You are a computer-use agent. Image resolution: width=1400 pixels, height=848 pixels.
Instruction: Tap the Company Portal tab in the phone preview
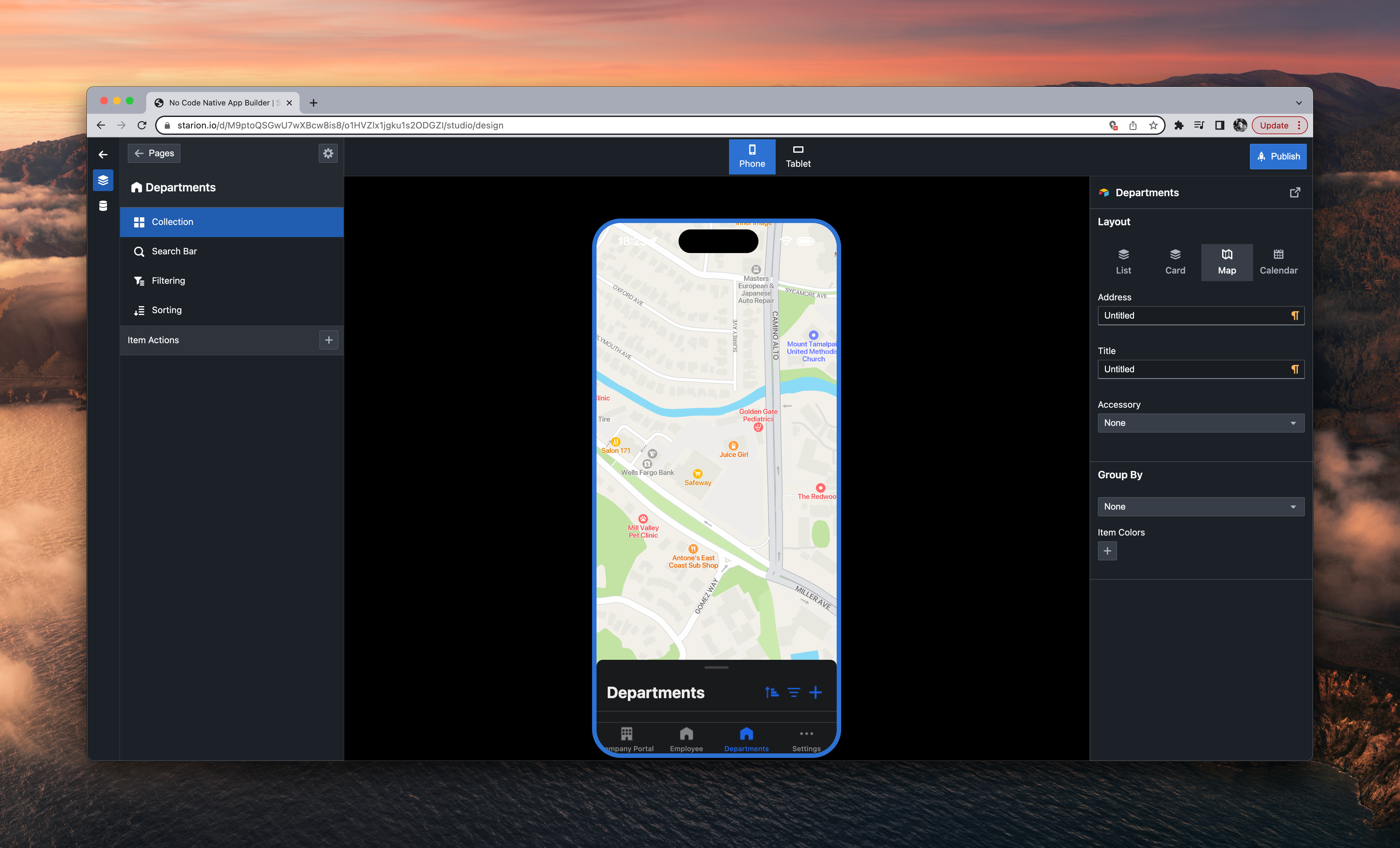(627, 739)
